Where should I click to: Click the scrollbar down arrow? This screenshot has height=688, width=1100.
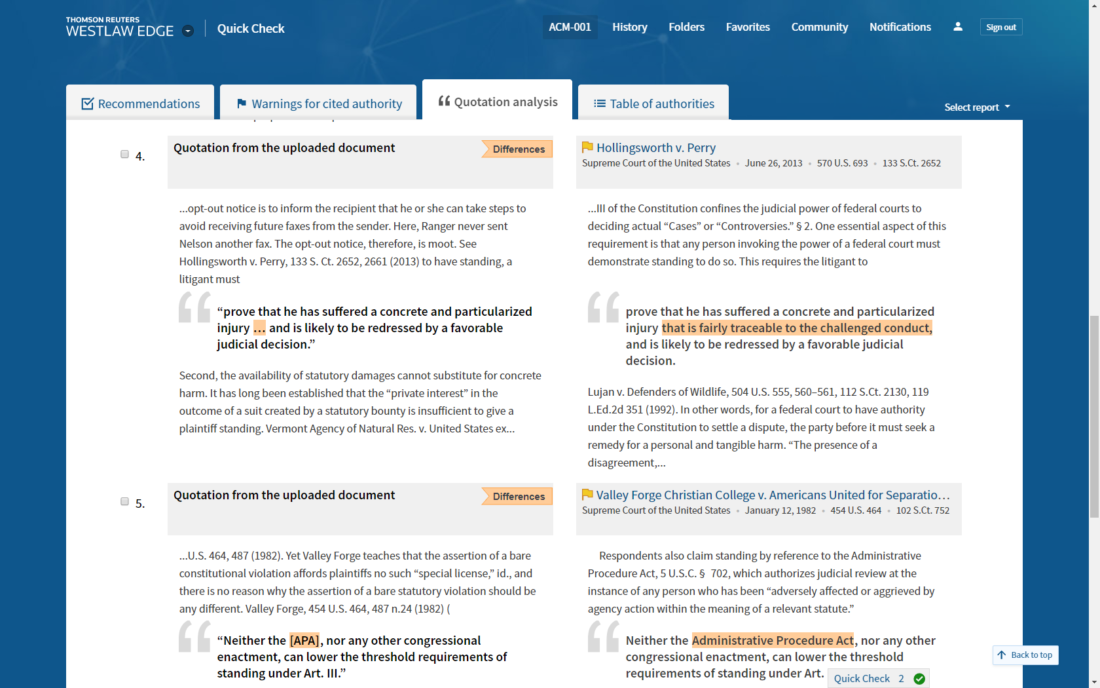(1094, 682)
